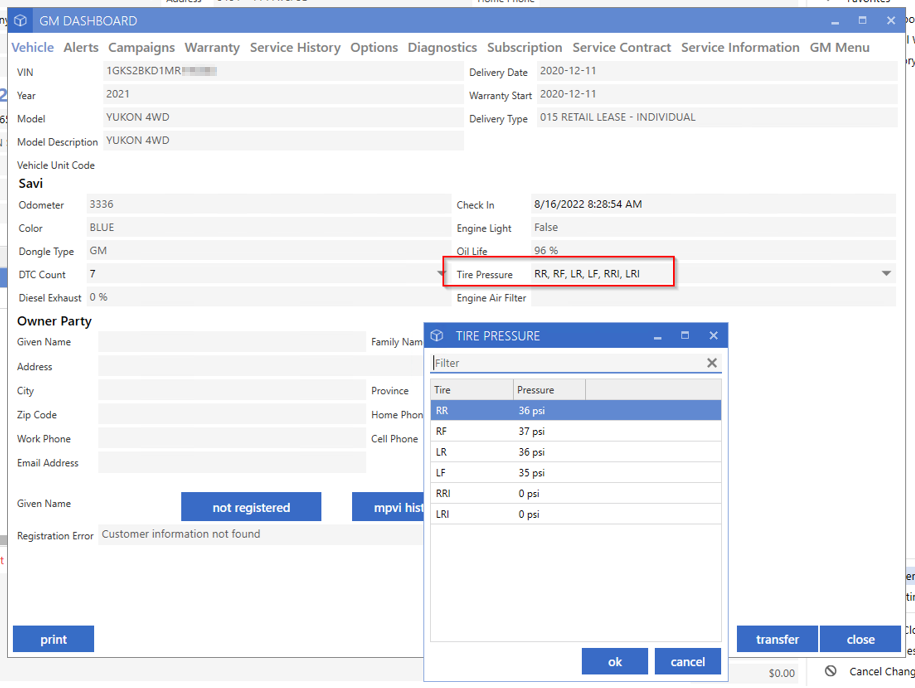Screen dimensions: 915x688
Task: Select the LR tire row
Action: coord(576,452)
